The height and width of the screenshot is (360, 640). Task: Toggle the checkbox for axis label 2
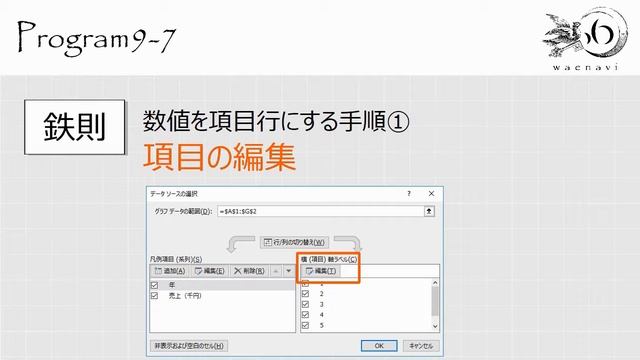tap(305, 294)
